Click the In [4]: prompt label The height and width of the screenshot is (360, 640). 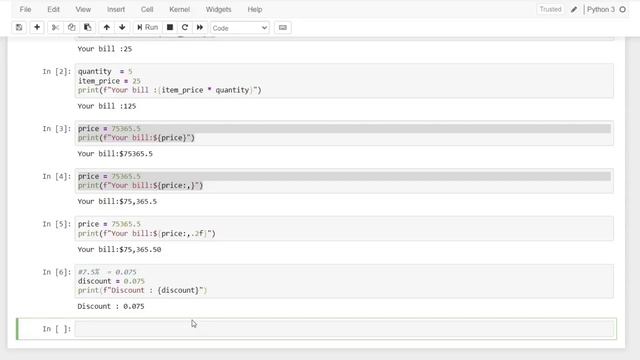point(57,176)
